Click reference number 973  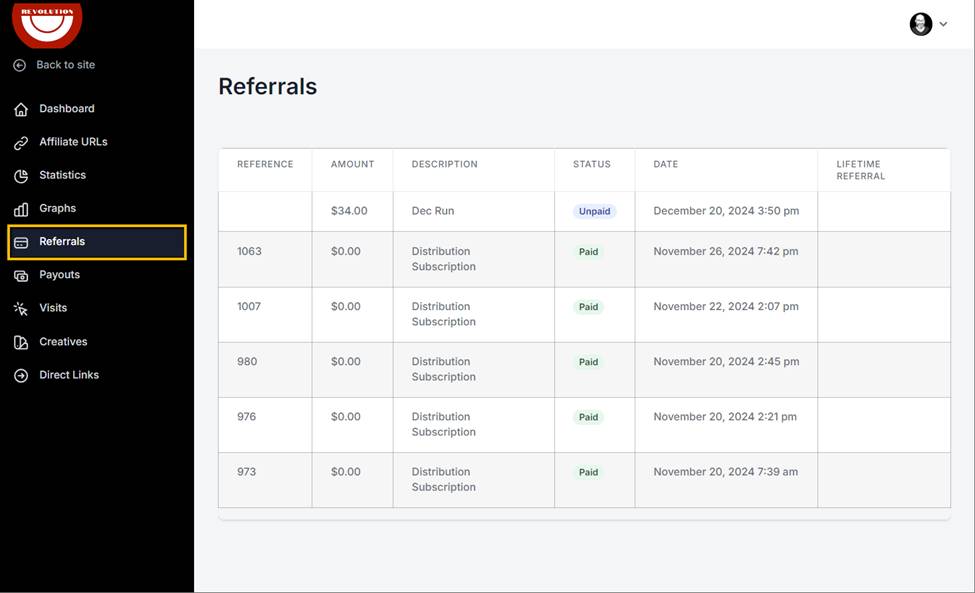(246, 472)
